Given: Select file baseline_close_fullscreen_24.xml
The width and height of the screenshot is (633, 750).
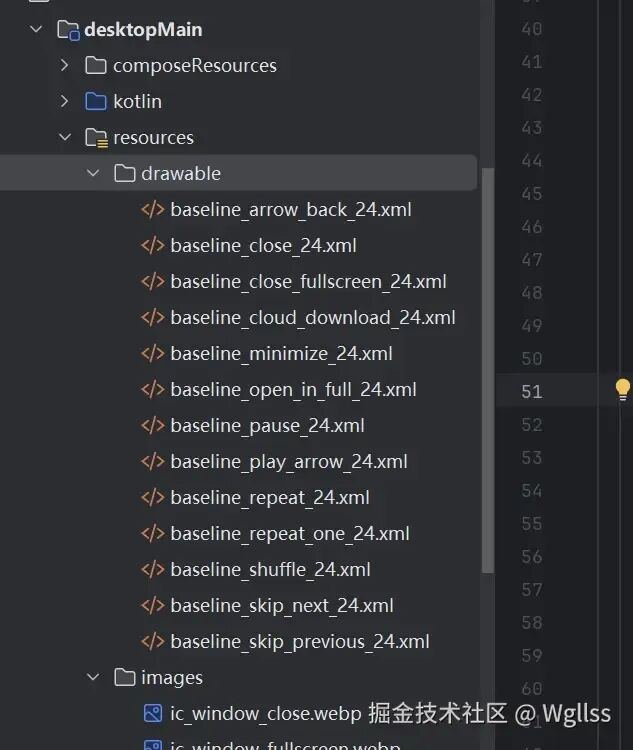Looking at the screenshot, I should (x=308, y=282).
